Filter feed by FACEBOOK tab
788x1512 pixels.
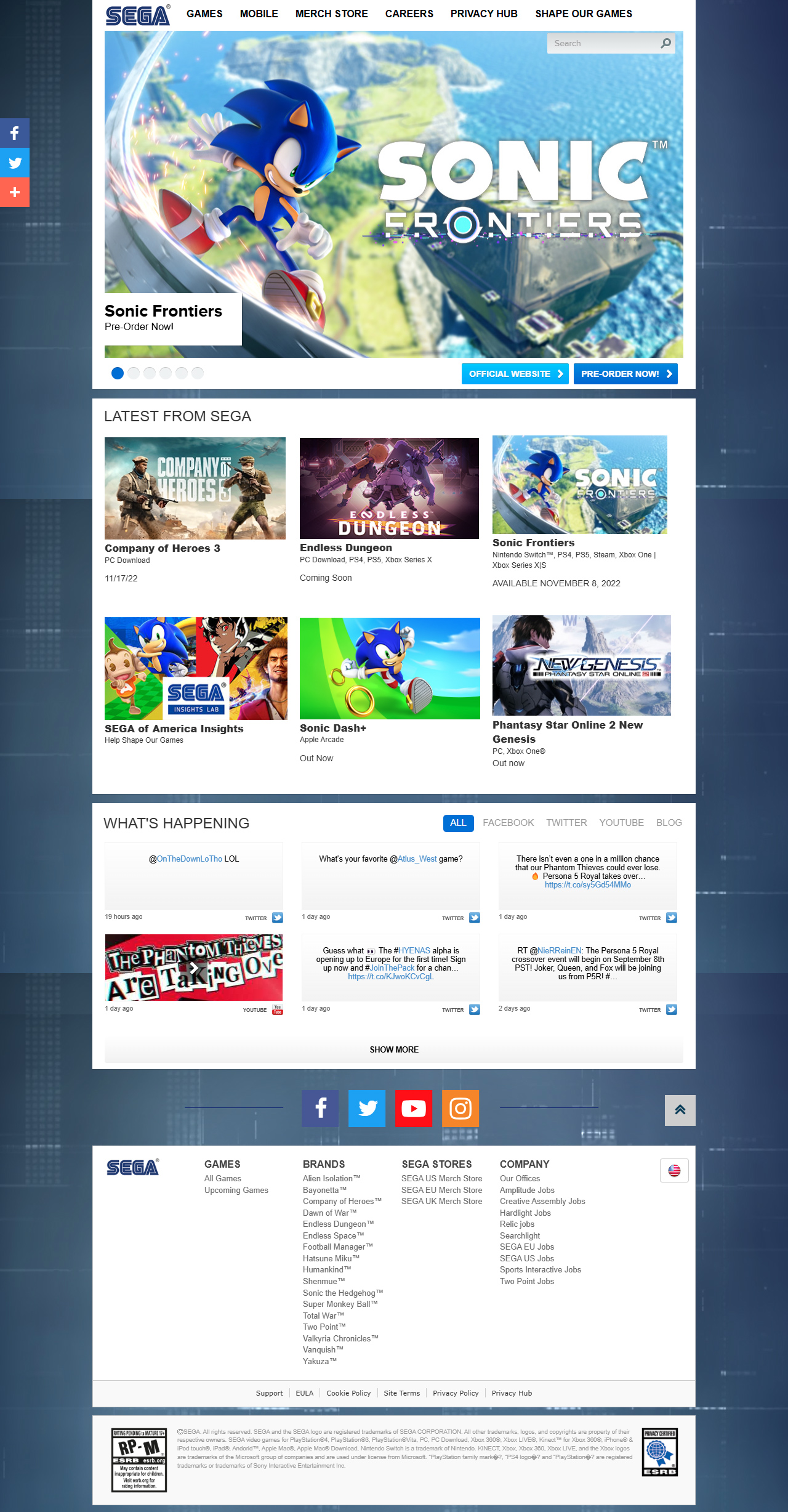[x=509, y=823]
